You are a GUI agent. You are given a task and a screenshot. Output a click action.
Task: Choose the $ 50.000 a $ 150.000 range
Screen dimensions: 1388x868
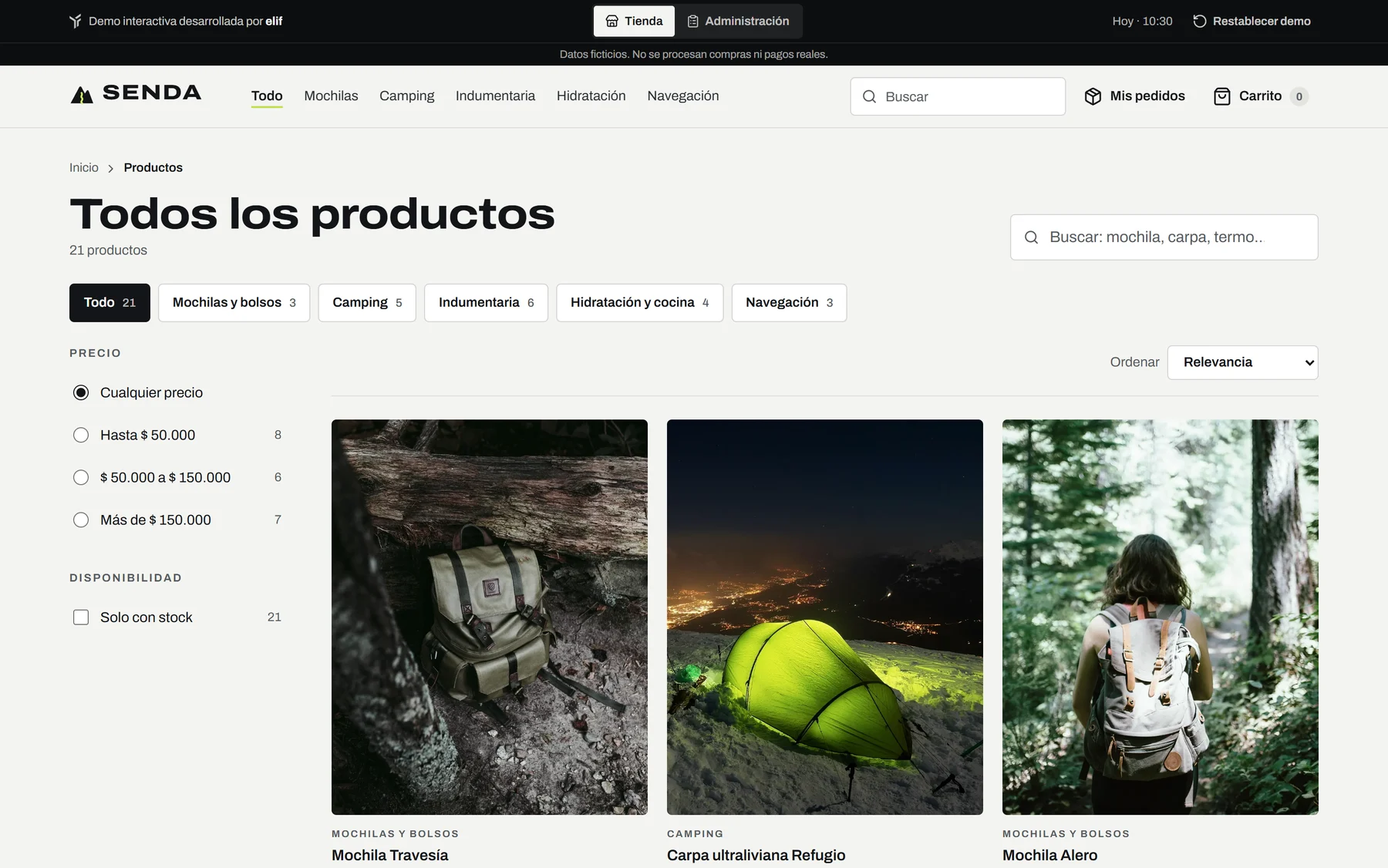(81, 477)
